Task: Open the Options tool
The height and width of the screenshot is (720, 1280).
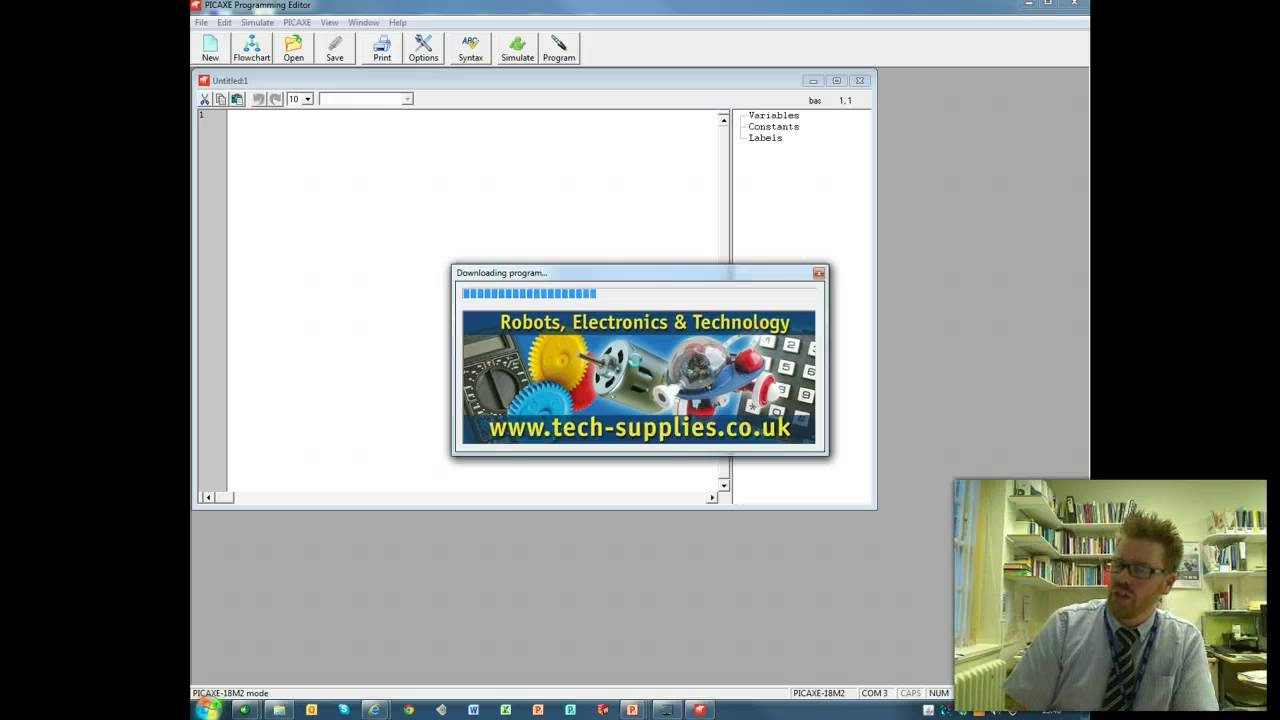Action: [x=423, y=48]
